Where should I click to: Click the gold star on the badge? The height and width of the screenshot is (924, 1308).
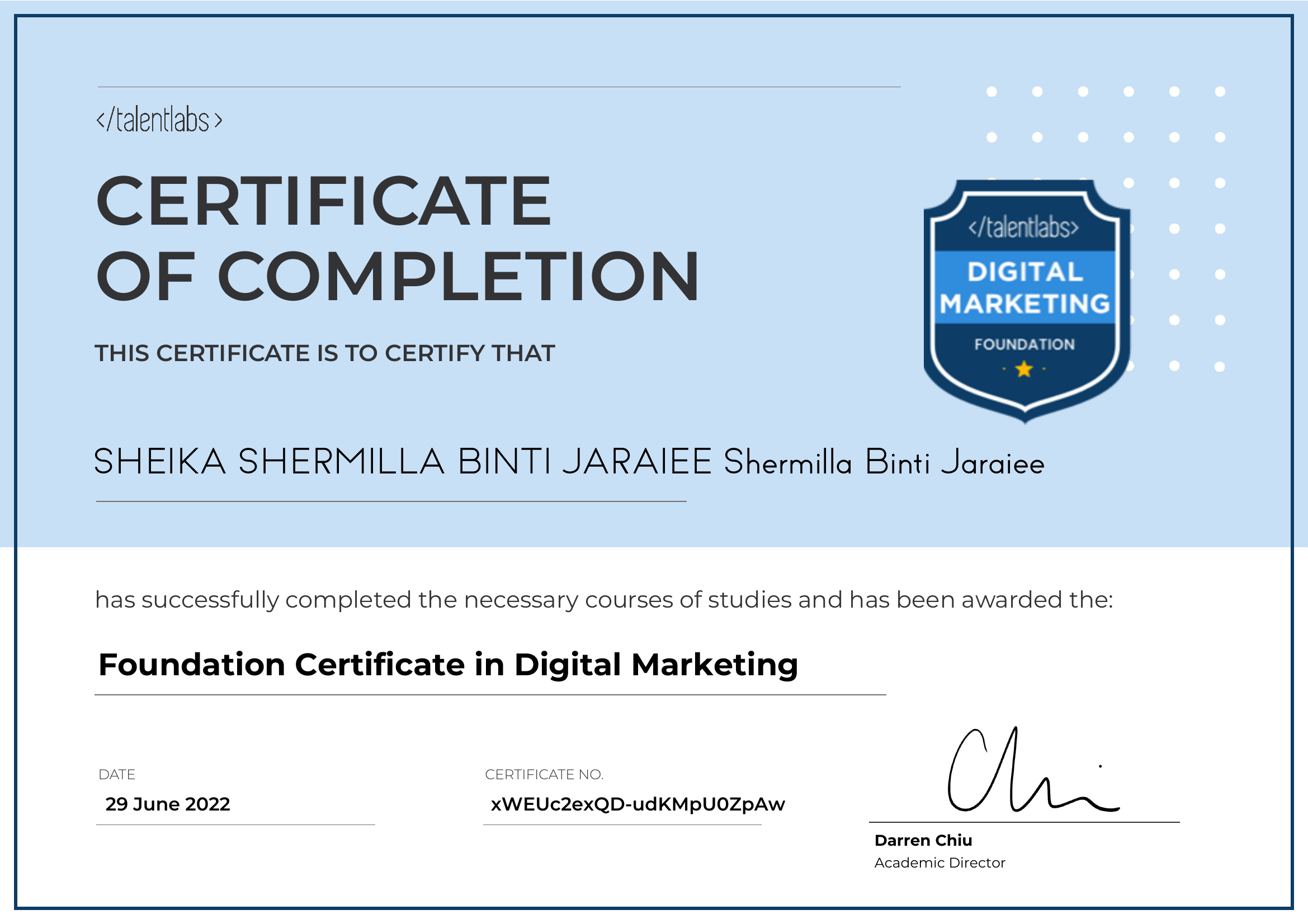[1024, 369]
